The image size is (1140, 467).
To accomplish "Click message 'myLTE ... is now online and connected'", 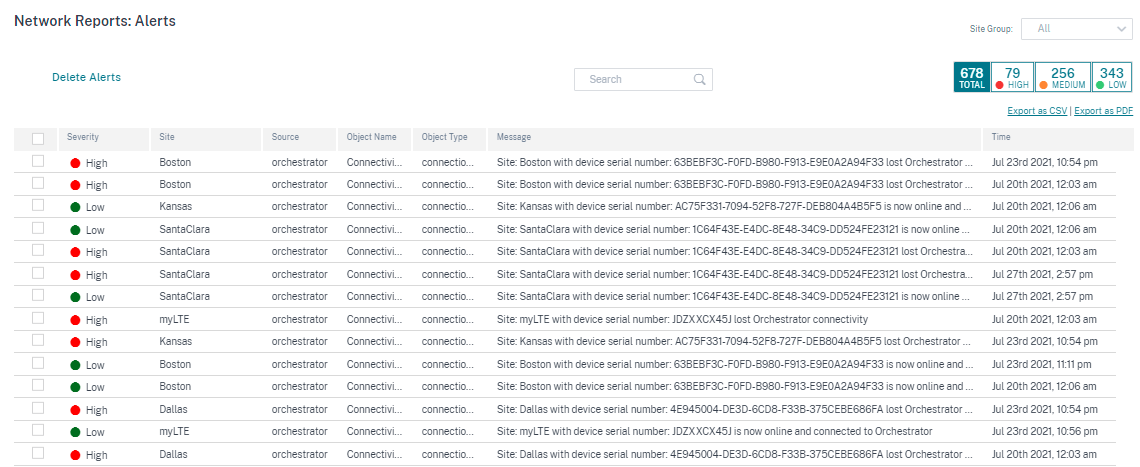I will (715, 431).
